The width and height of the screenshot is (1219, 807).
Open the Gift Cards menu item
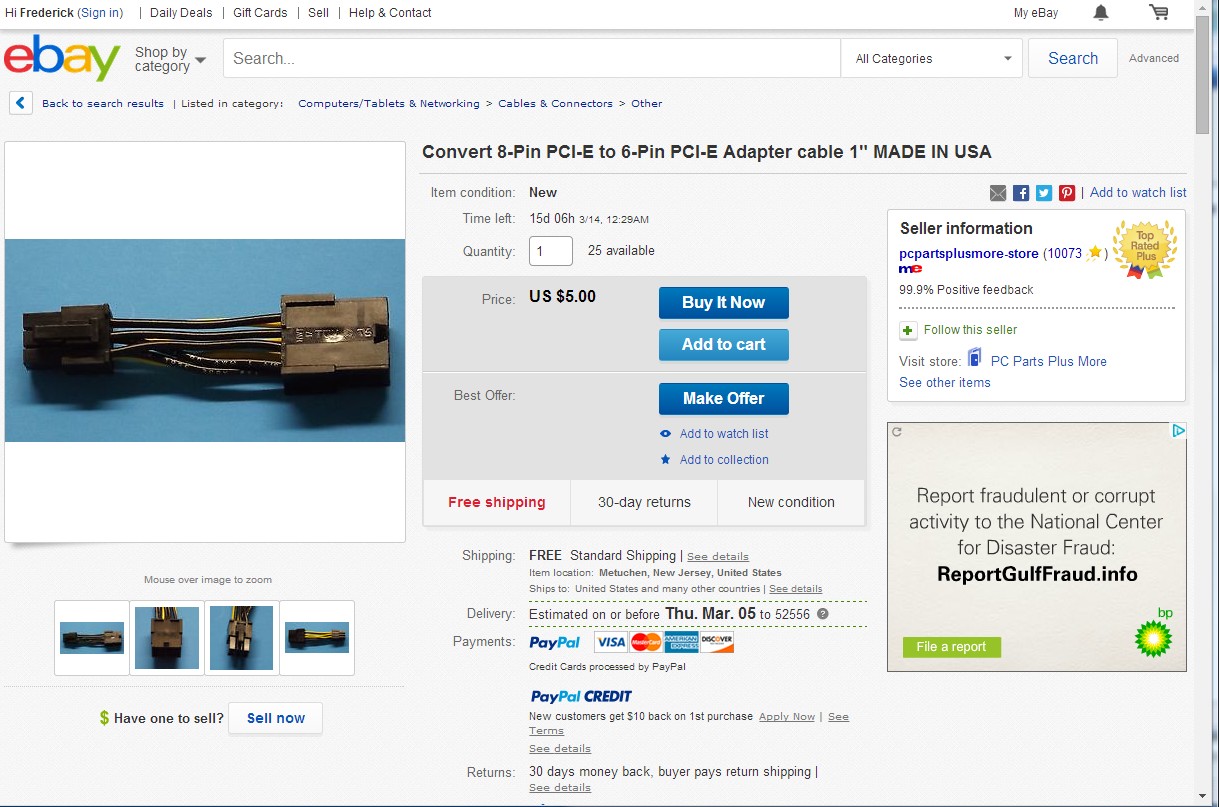click(260, 13)
